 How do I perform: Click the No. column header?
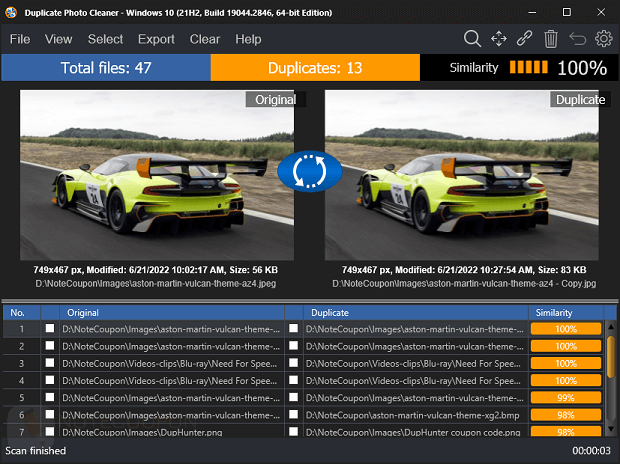[21, 312]
